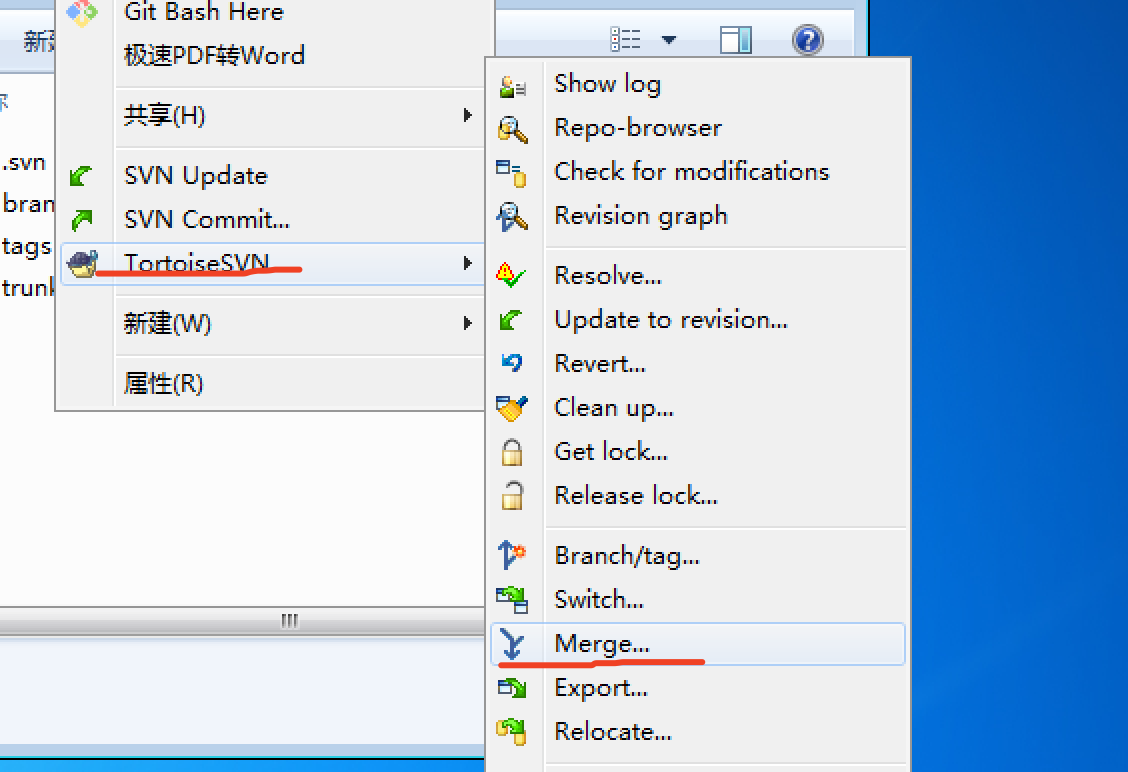
Task: Click the Show log icon
Action: click(x=512, y=85)
